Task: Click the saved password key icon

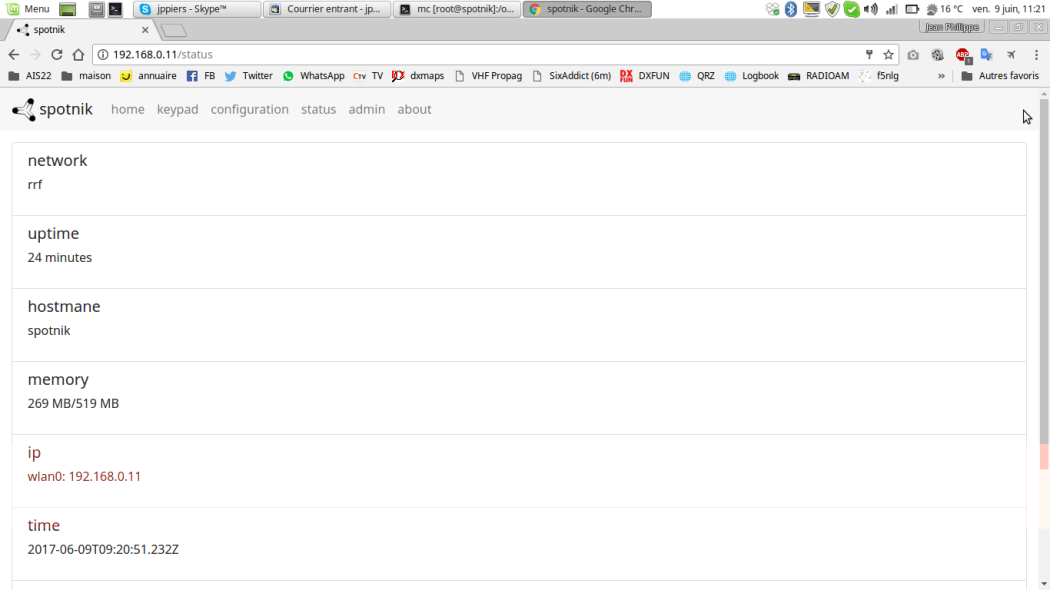Action: [869, 55]
